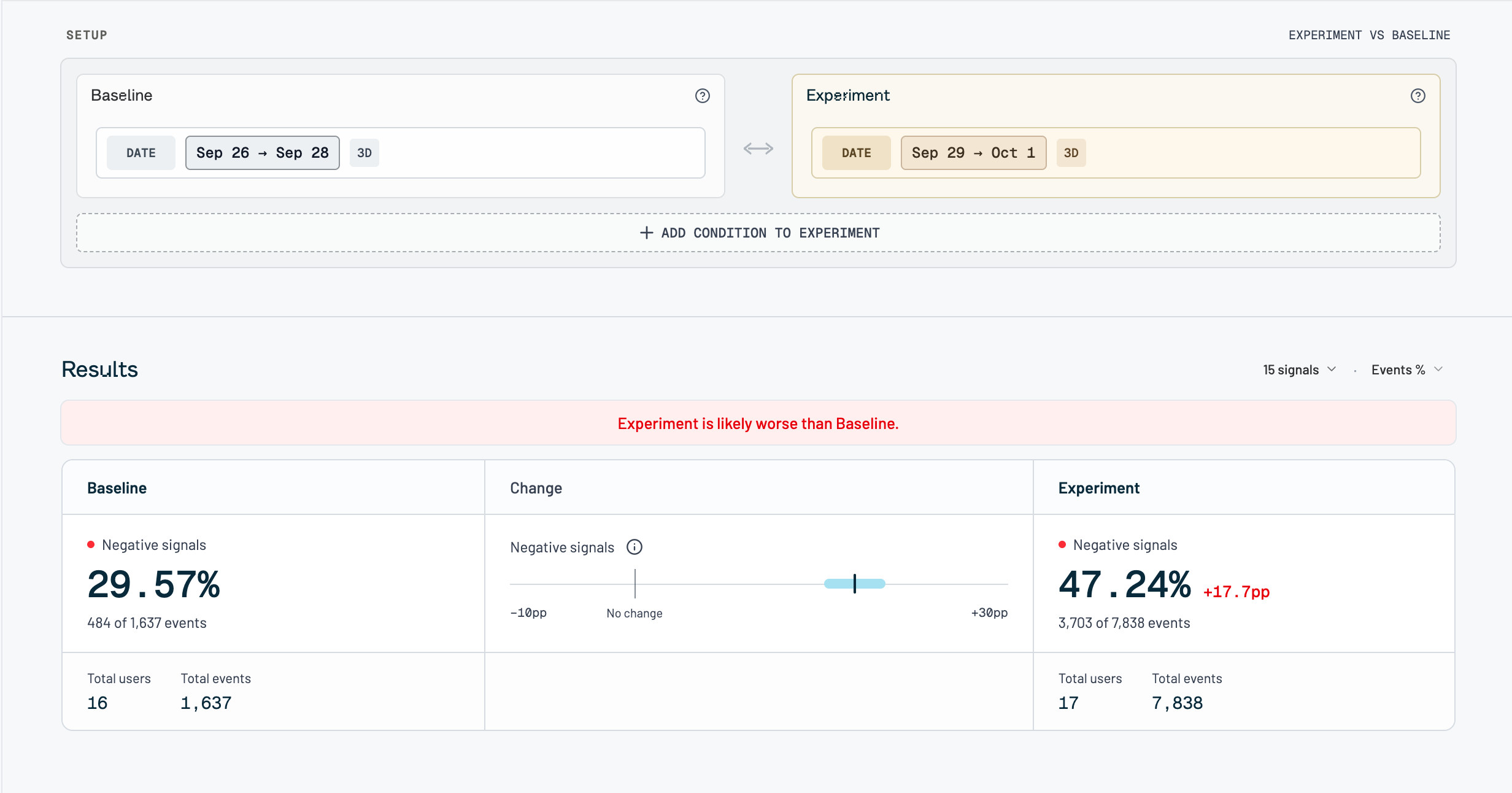Viewport: 1512px width, 793px height.
Task: Click the experiment total events 7,838
Action: pos(1178,703)
